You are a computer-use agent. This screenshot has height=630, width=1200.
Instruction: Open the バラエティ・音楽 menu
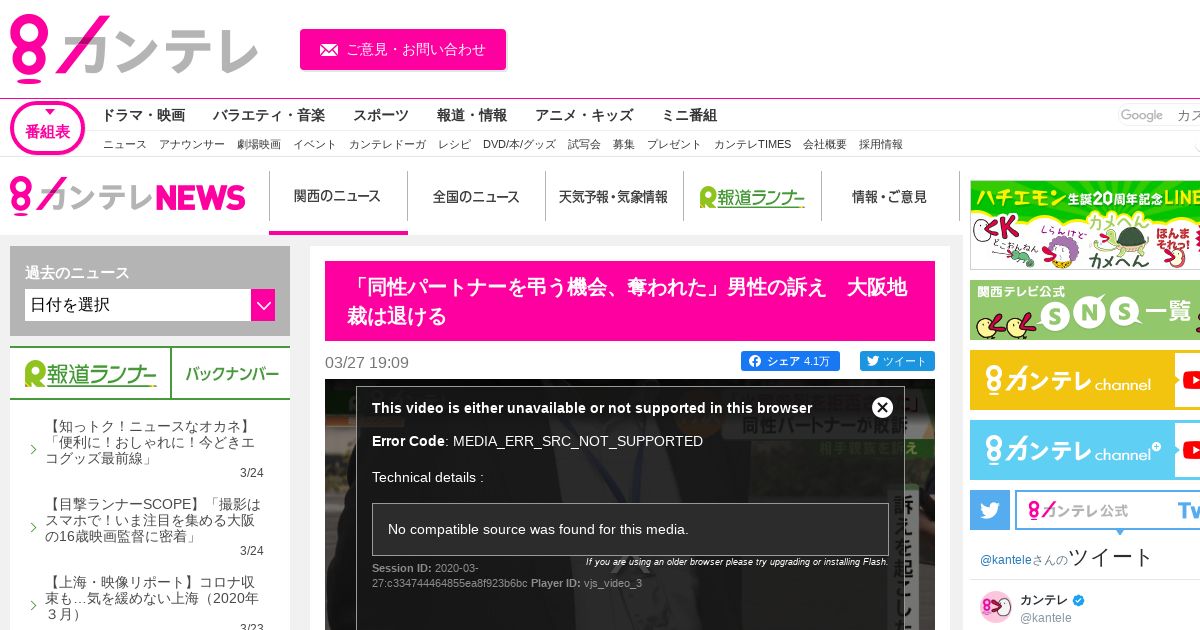[x=269, y=115]
